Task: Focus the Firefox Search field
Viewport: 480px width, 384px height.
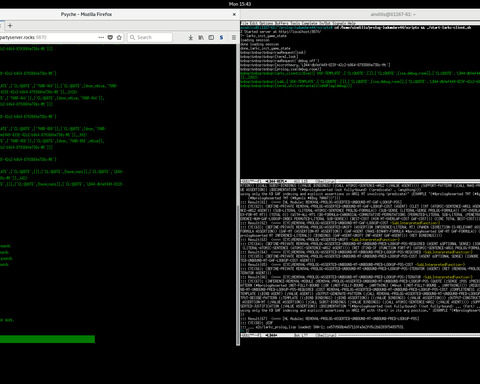Action: 150,37
